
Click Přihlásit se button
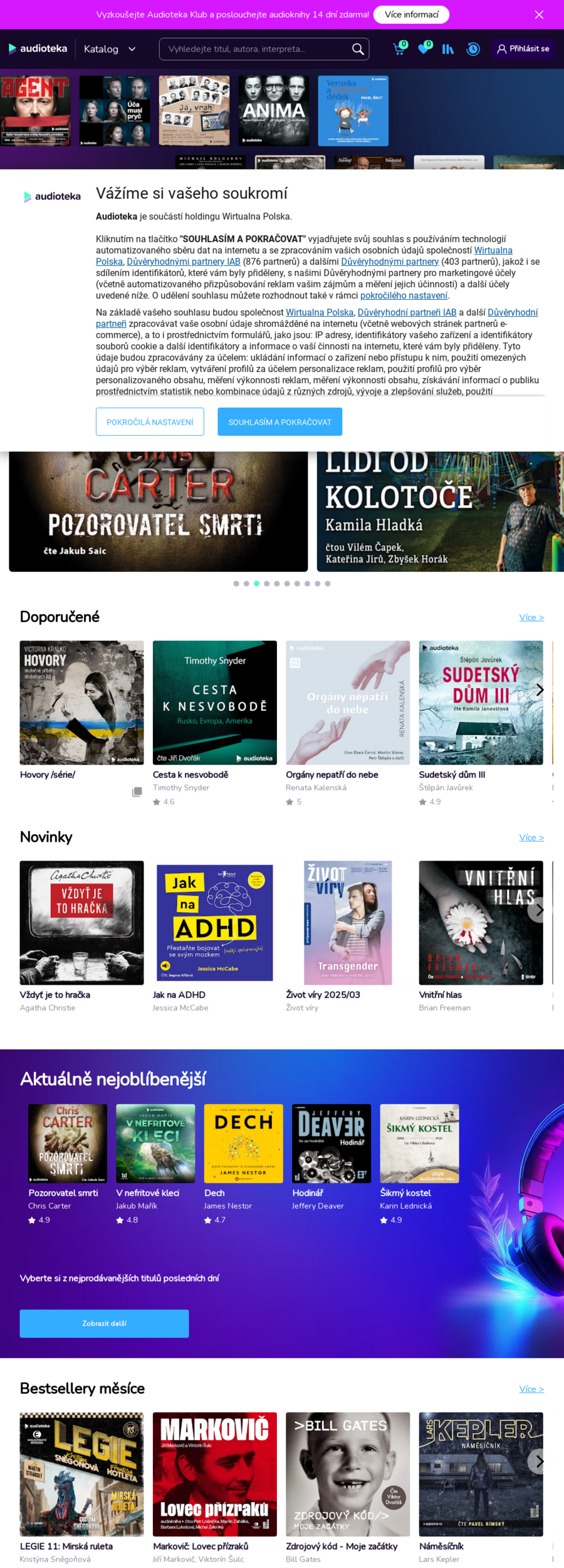523,49
